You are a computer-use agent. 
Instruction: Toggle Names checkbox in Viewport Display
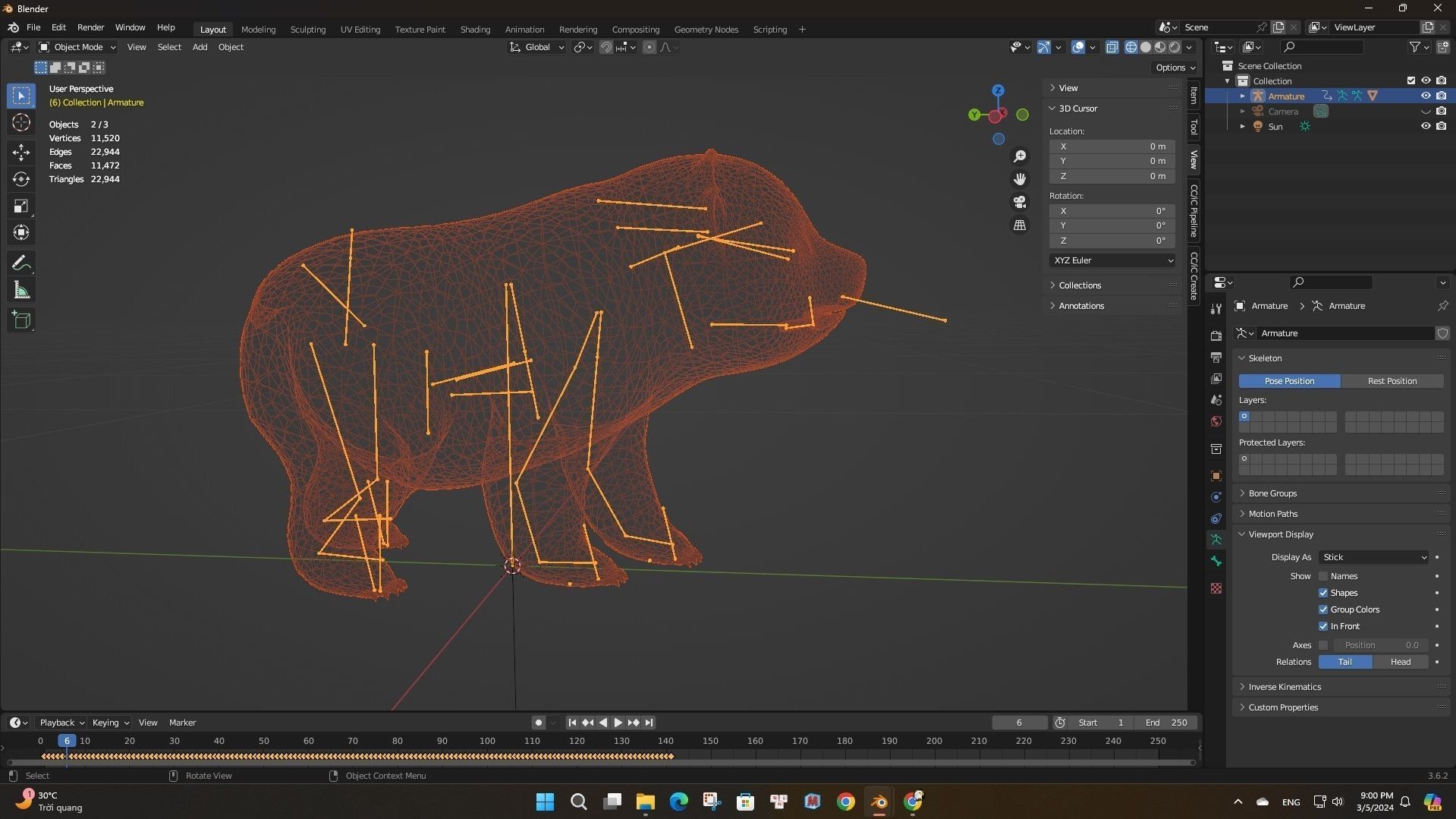(1323, 576)
